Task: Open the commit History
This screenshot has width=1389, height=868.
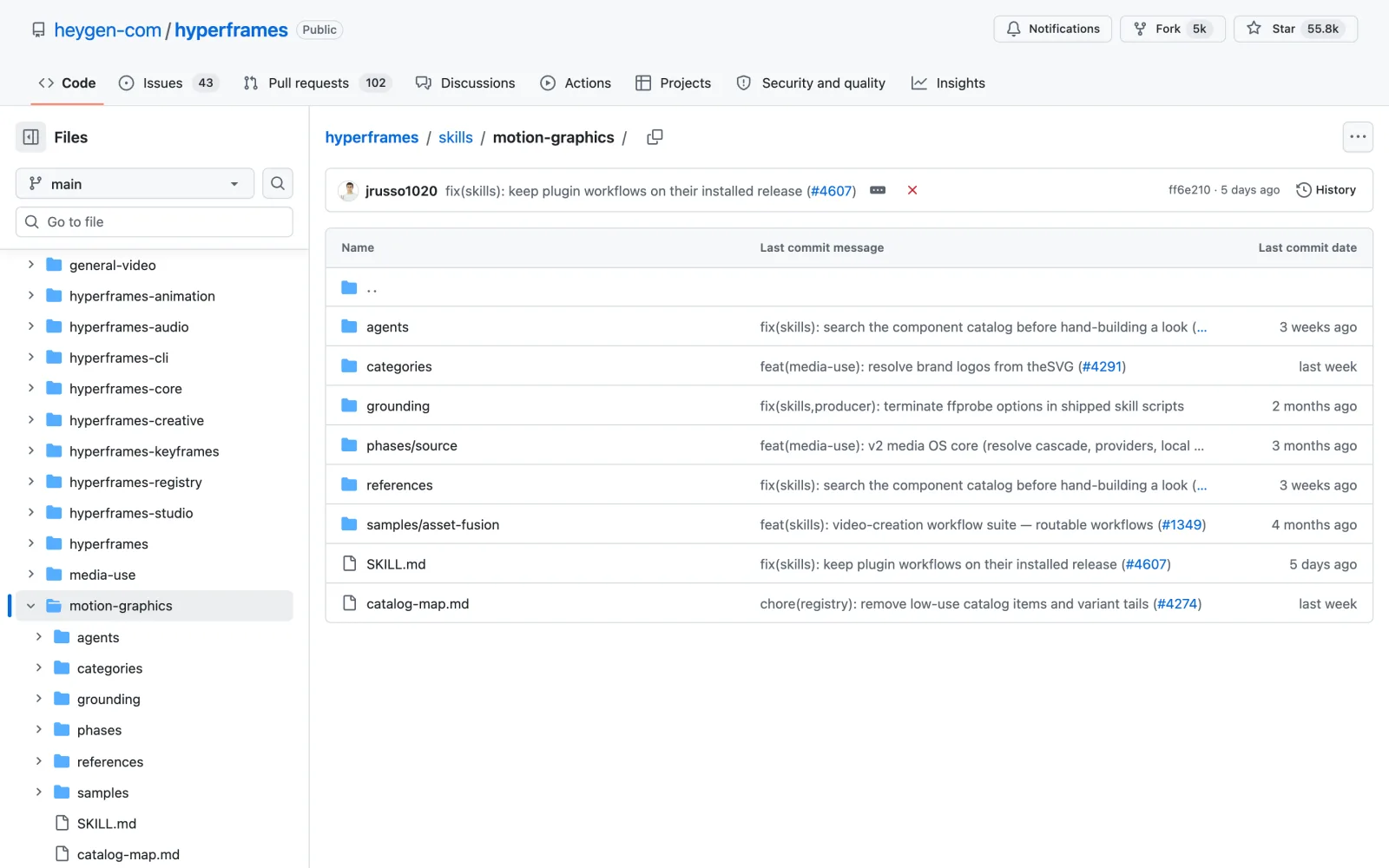Action: tap(1326, 190)
